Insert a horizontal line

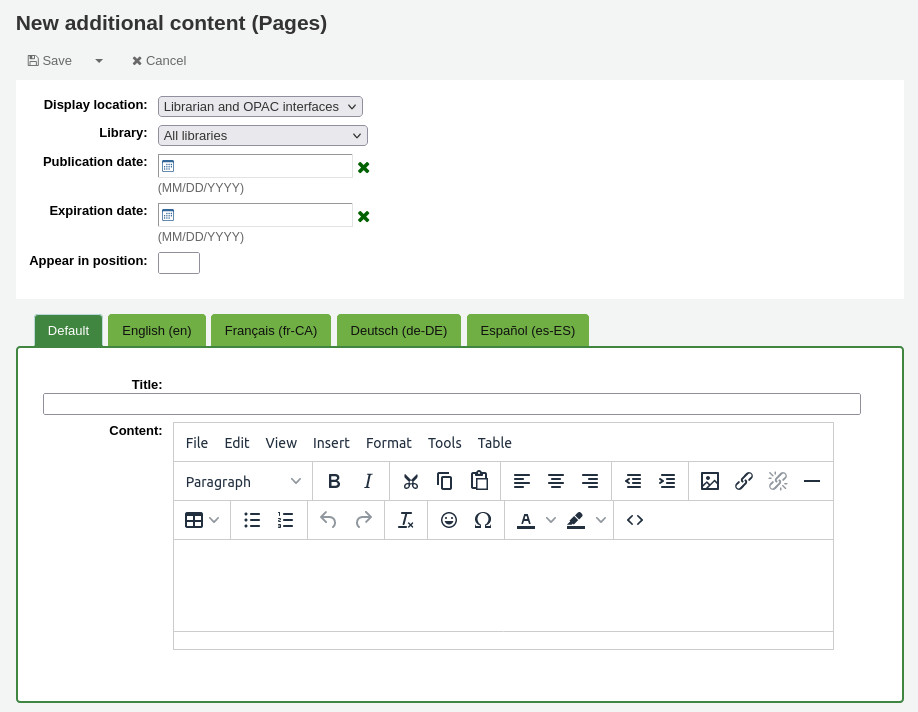tap(811, 481)
